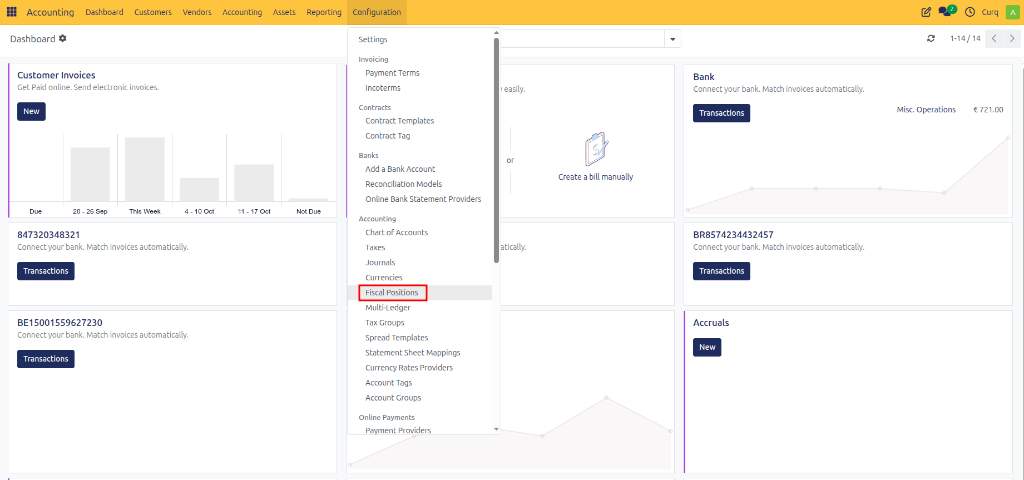Open Multi-Ledger menu entry

click(x=388, y=308)
